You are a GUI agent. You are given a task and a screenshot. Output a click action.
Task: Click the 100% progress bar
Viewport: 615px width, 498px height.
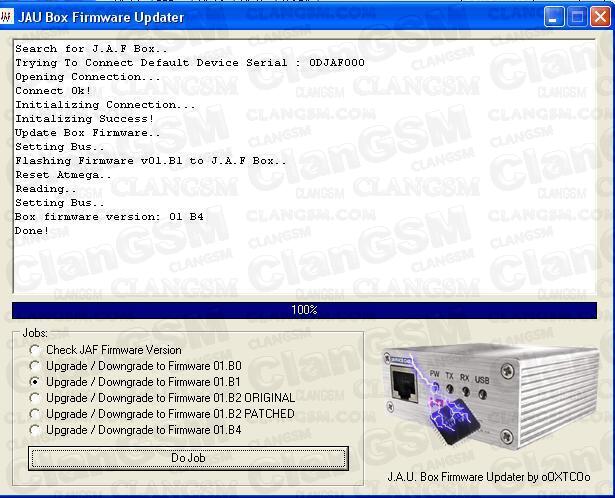(x=304, y=310)
